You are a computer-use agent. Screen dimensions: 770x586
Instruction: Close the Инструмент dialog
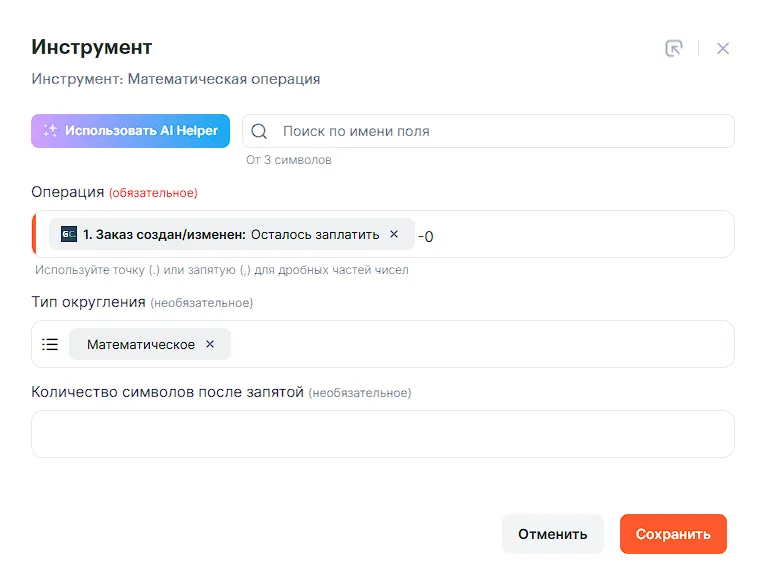tap(723, 48)
